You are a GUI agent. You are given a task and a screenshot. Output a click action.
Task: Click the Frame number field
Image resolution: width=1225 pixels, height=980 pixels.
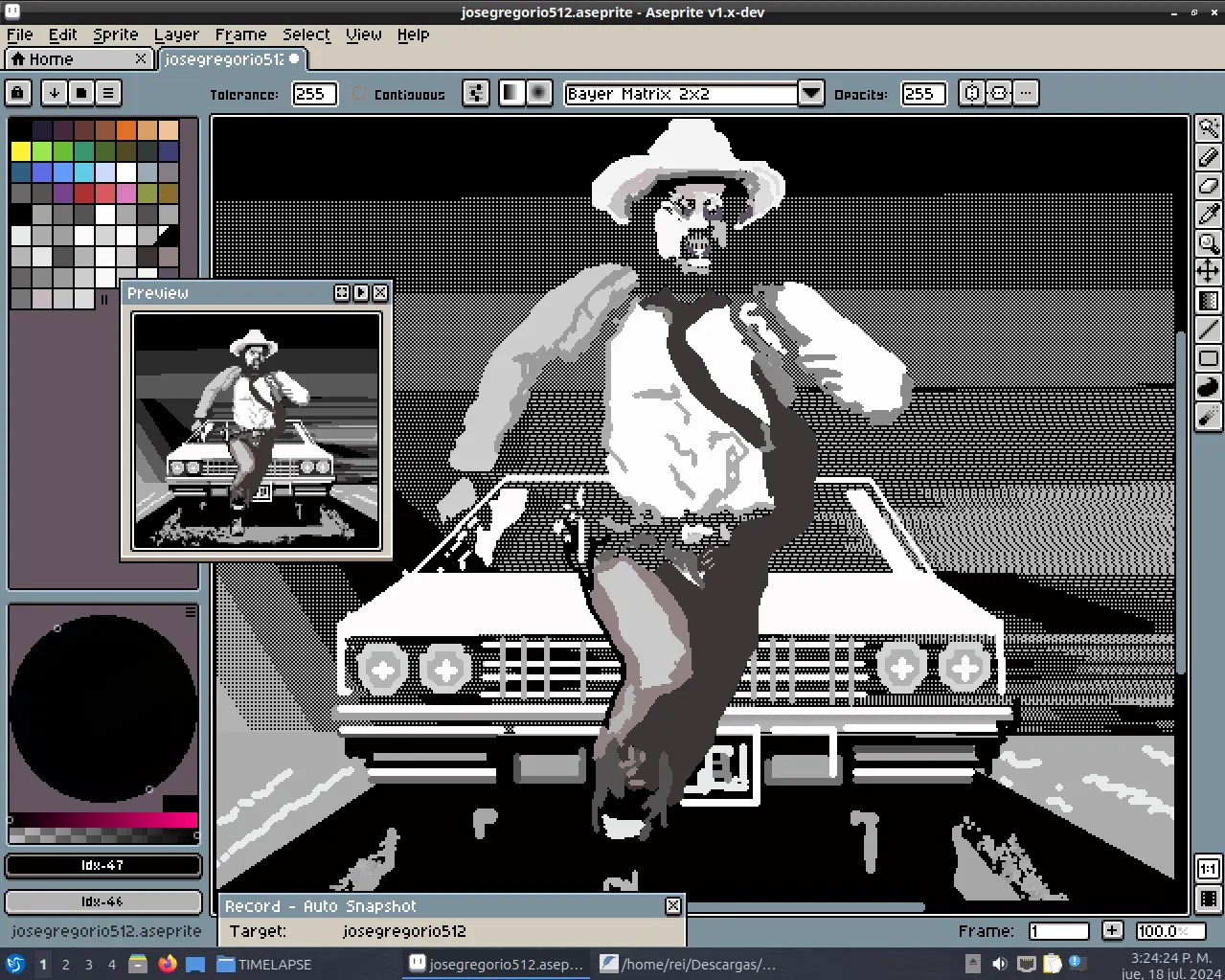[1058, 931]
